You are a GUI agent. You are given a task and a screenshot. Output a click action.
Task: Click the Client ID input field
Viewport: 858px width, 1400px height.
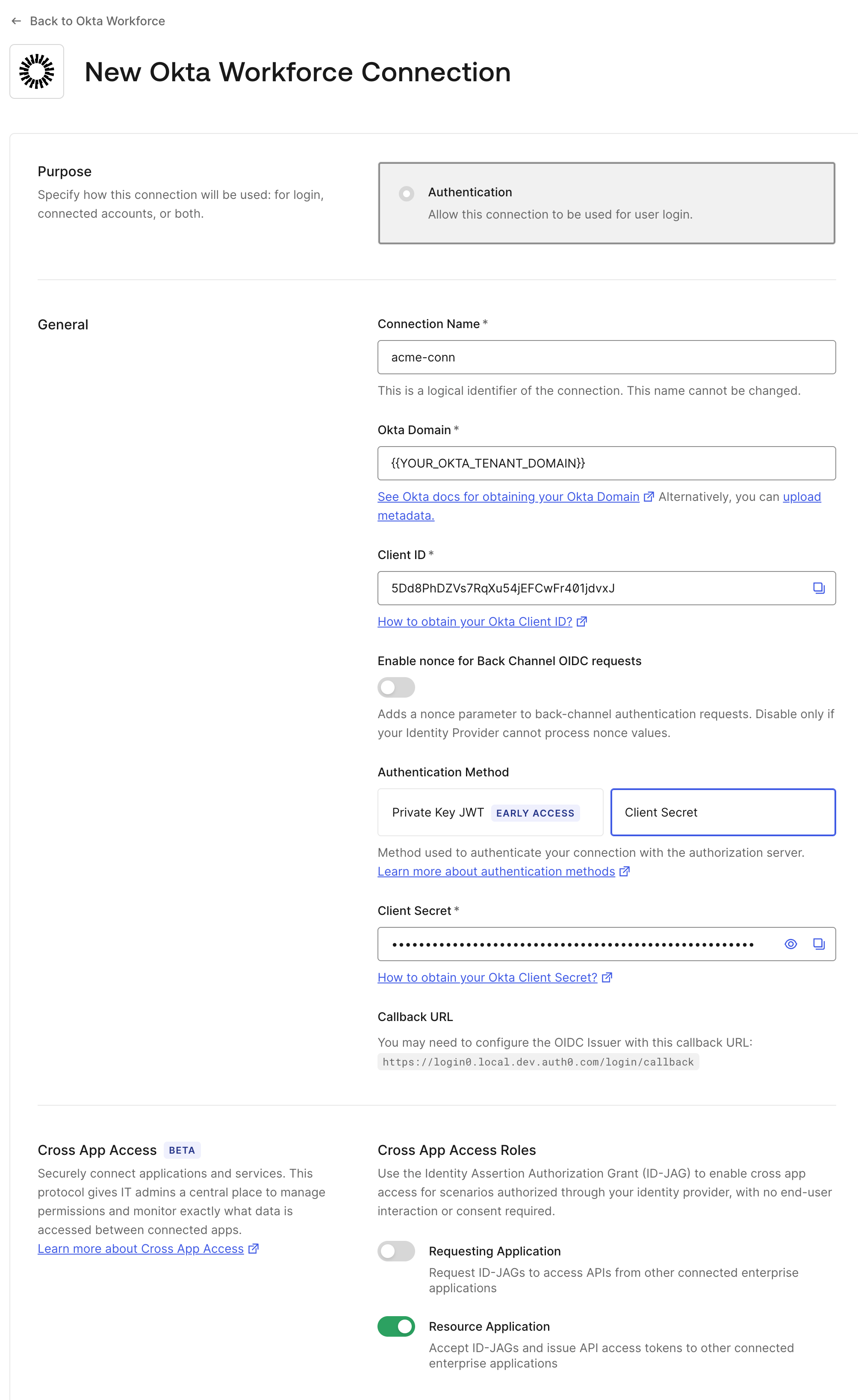(607, 588)
